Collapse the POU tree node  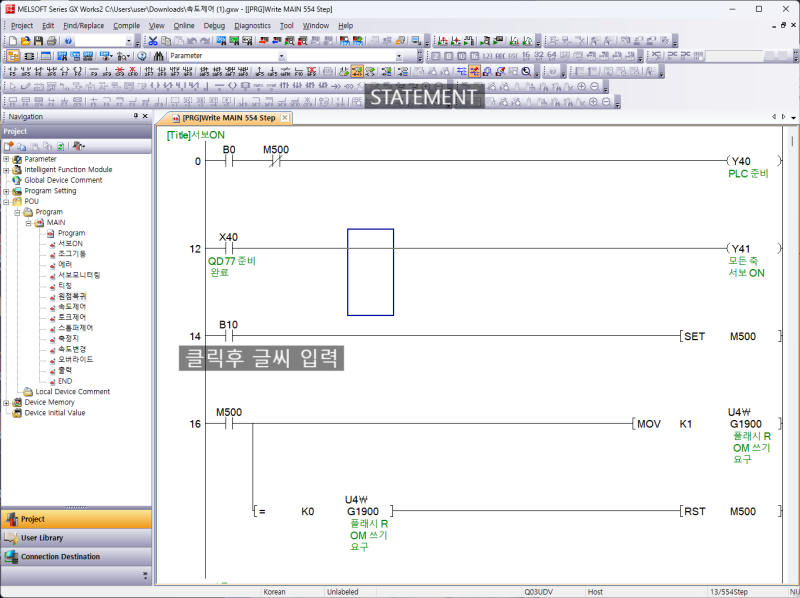[x=6, y=202]
